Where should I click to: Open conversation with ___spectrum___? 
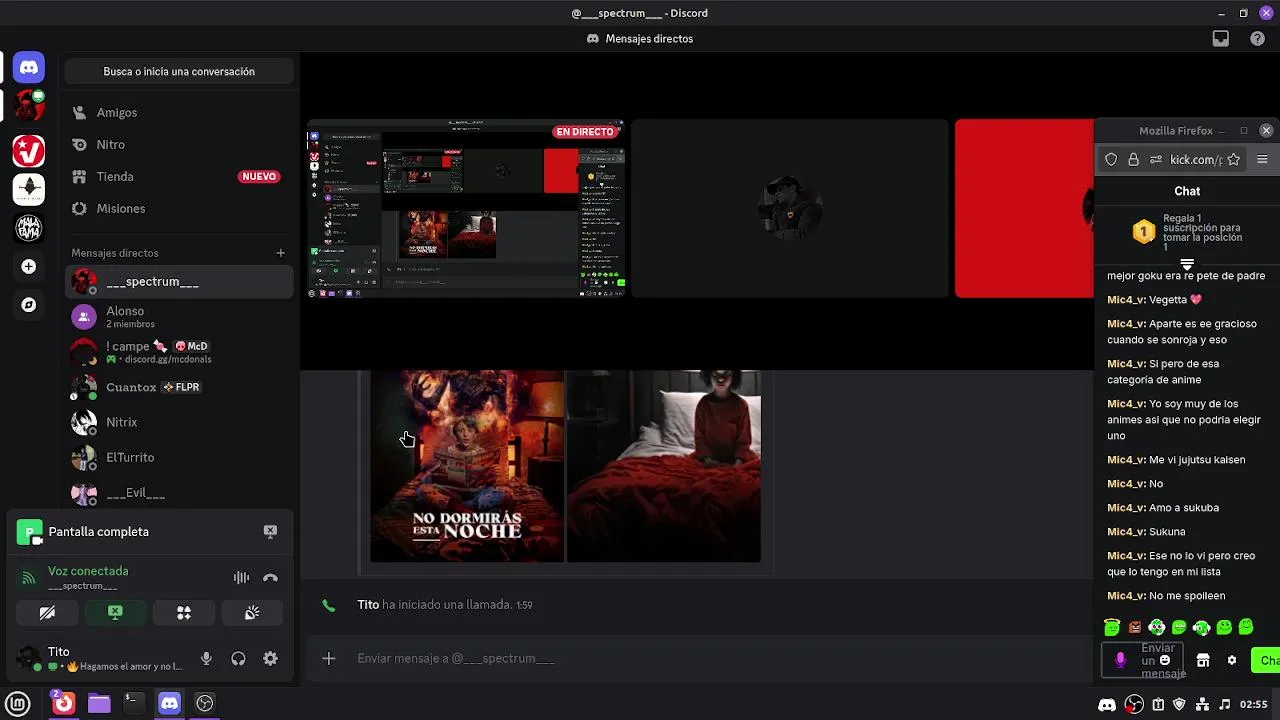pyautogui.click(x=179, y=282)
